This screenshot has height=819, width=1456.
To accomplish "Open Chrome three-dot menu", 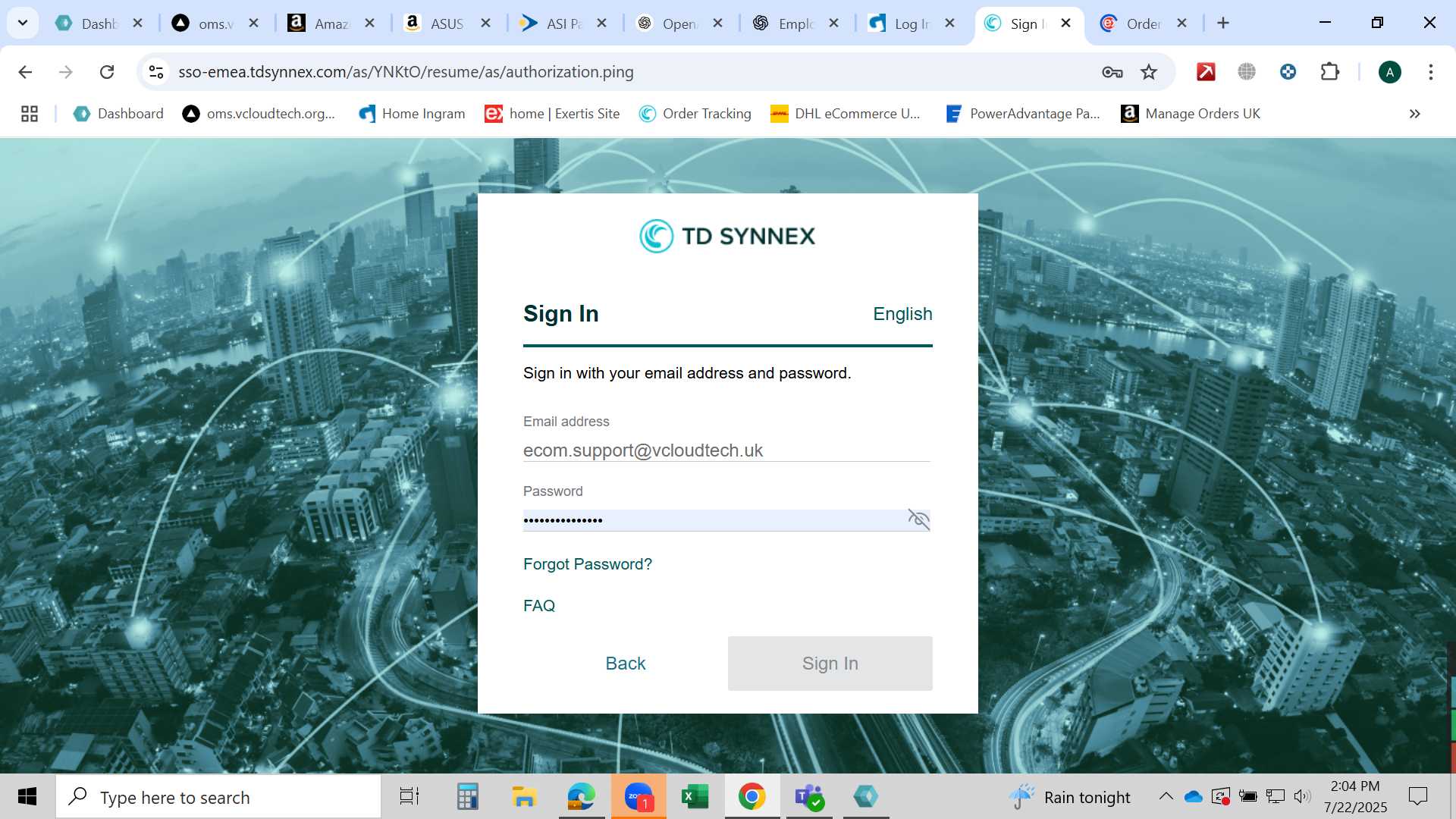I will tap(1430, 72).
